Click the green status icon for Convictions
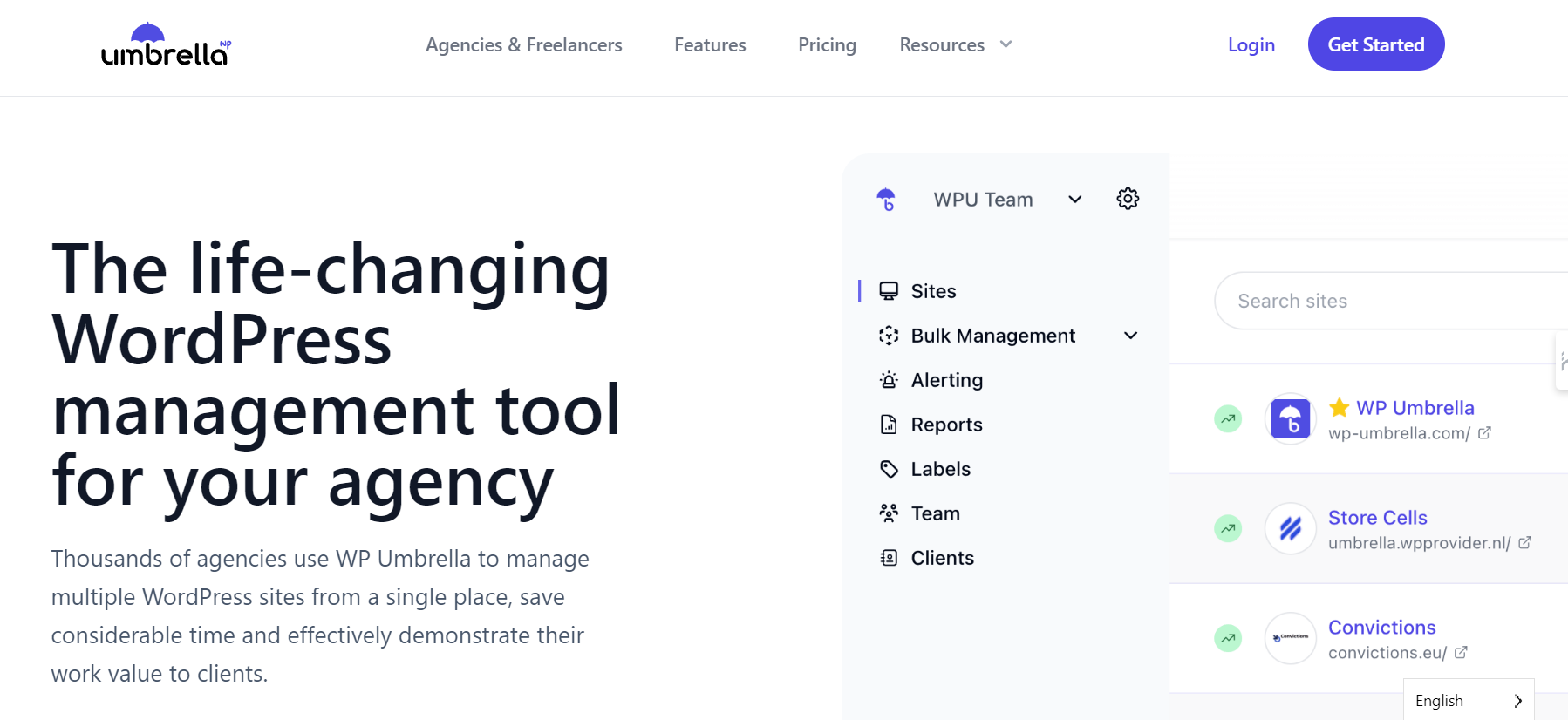1568x720 pixels. 1228,638
